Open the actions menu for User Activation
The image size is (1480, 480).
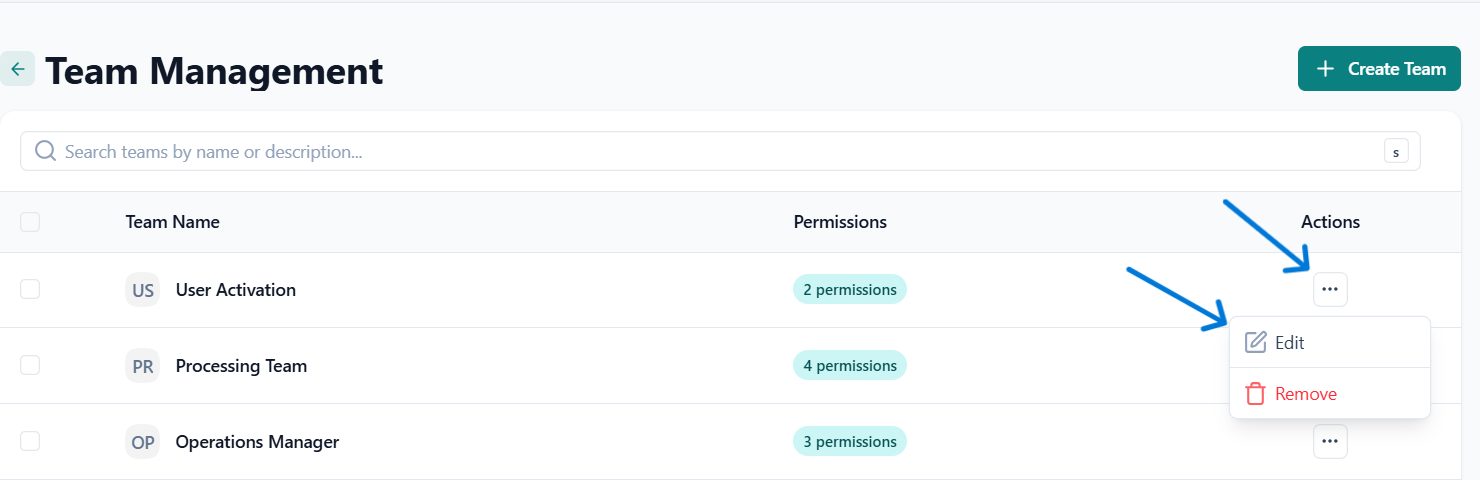(1330, 289)
